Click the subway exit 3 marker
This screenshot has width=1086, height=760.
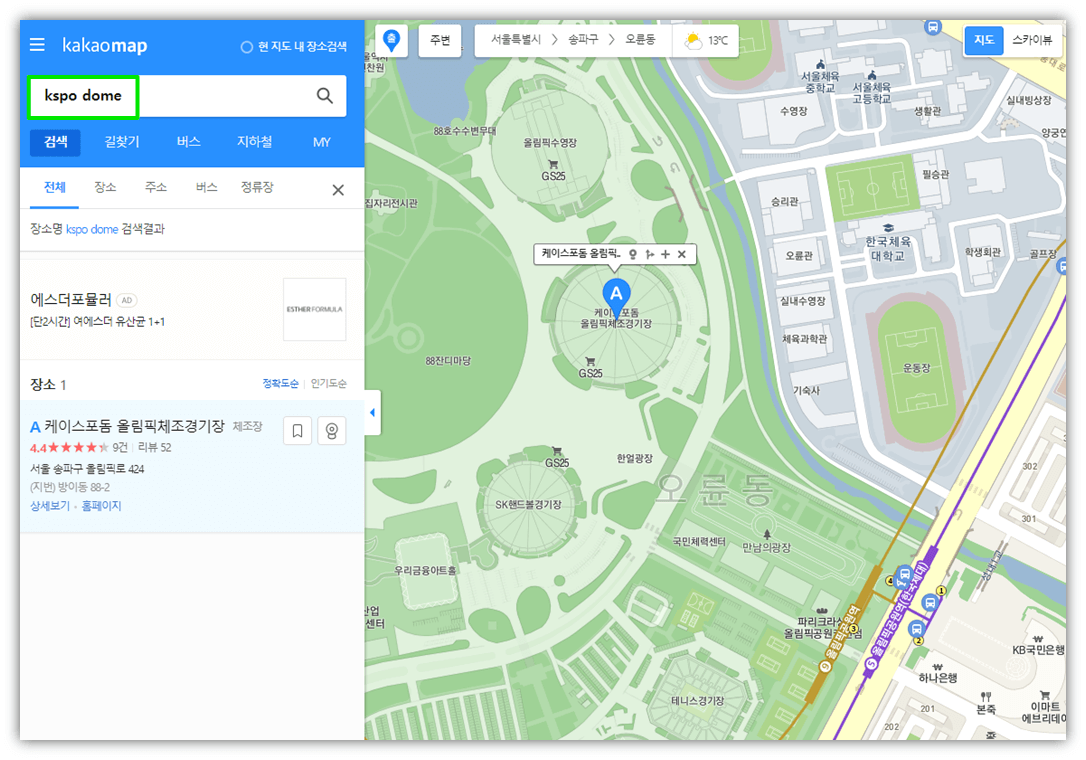click(x=853, y=628)
